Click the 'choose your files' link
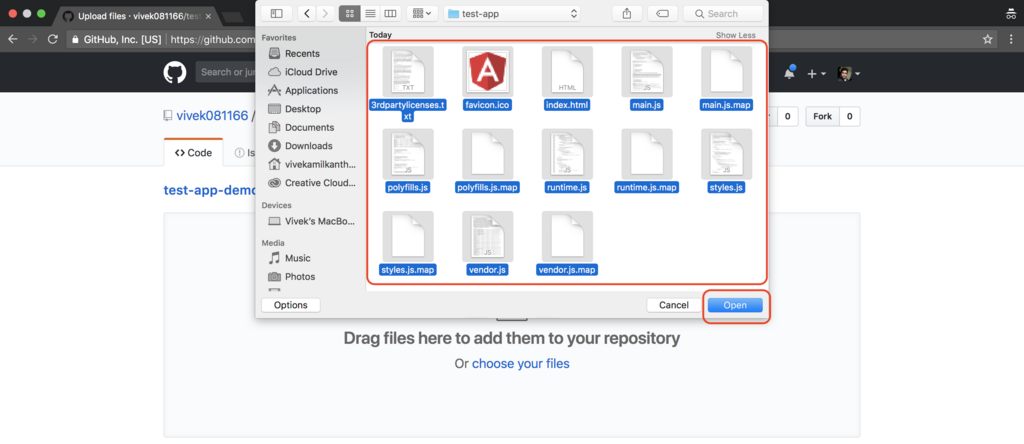 pyautogui.click(x=520, y=364)
